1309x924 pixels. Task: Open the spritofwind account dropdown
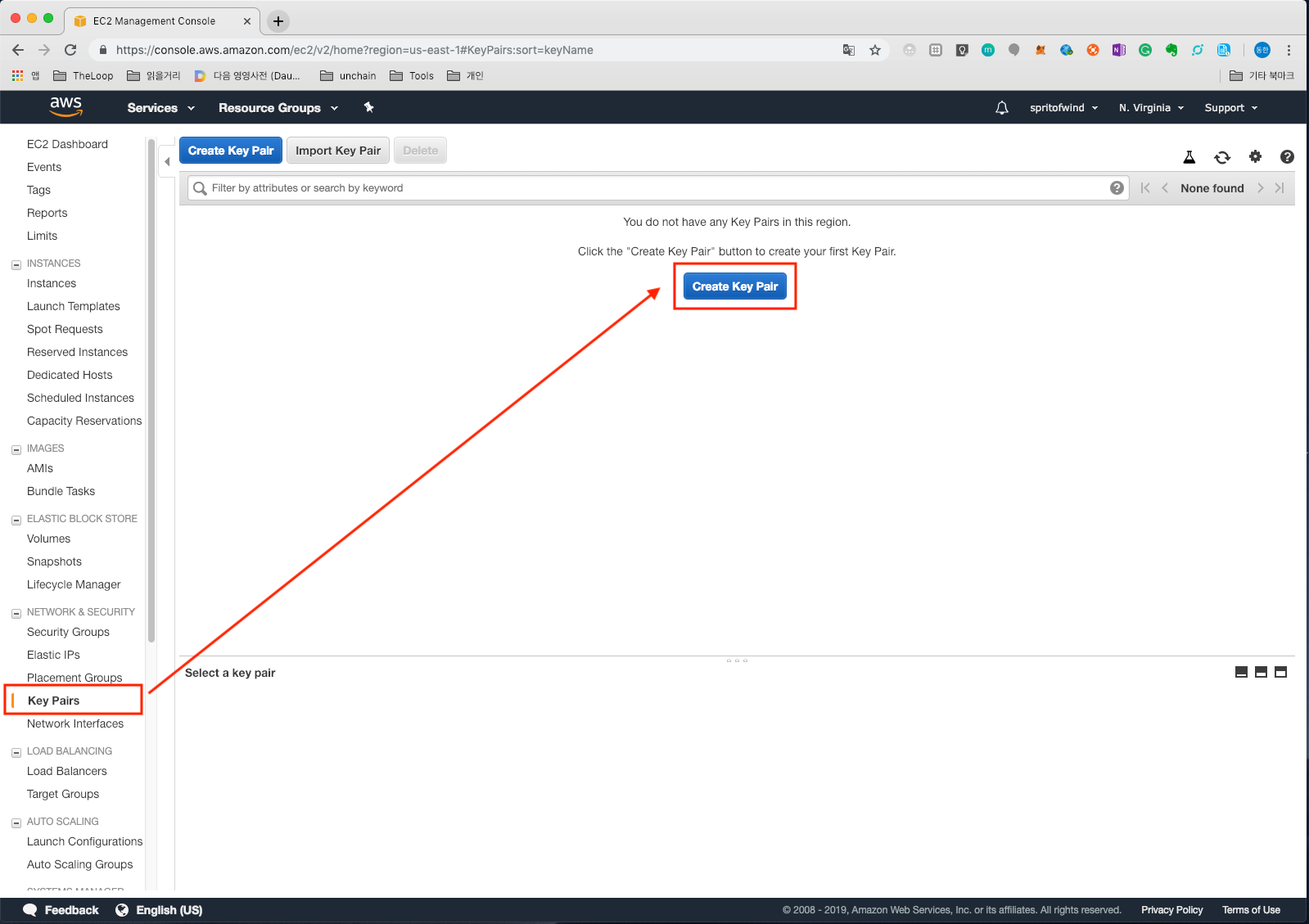[1064, 108]
